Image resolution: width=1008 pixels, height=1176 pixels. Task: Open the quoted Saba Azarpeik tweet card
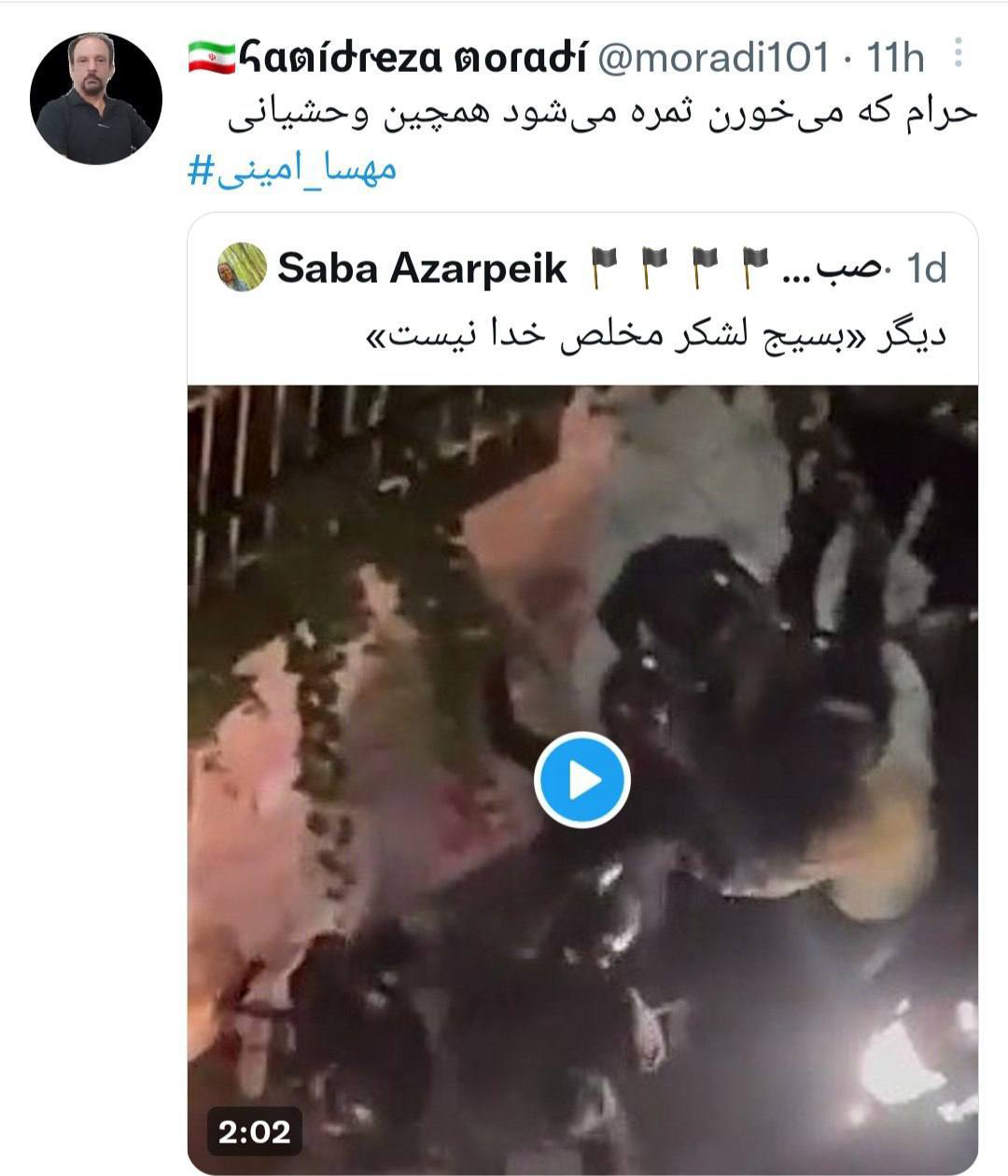click(x=582, y=693)
